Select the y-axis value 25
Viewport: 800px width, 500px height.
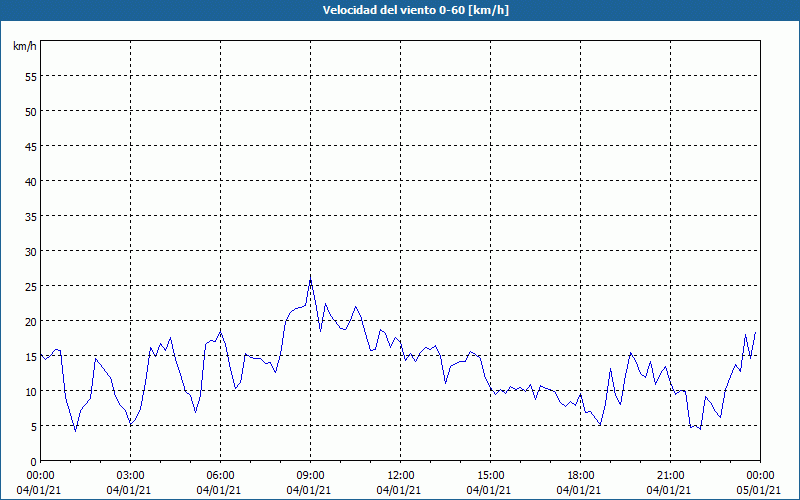31,287
